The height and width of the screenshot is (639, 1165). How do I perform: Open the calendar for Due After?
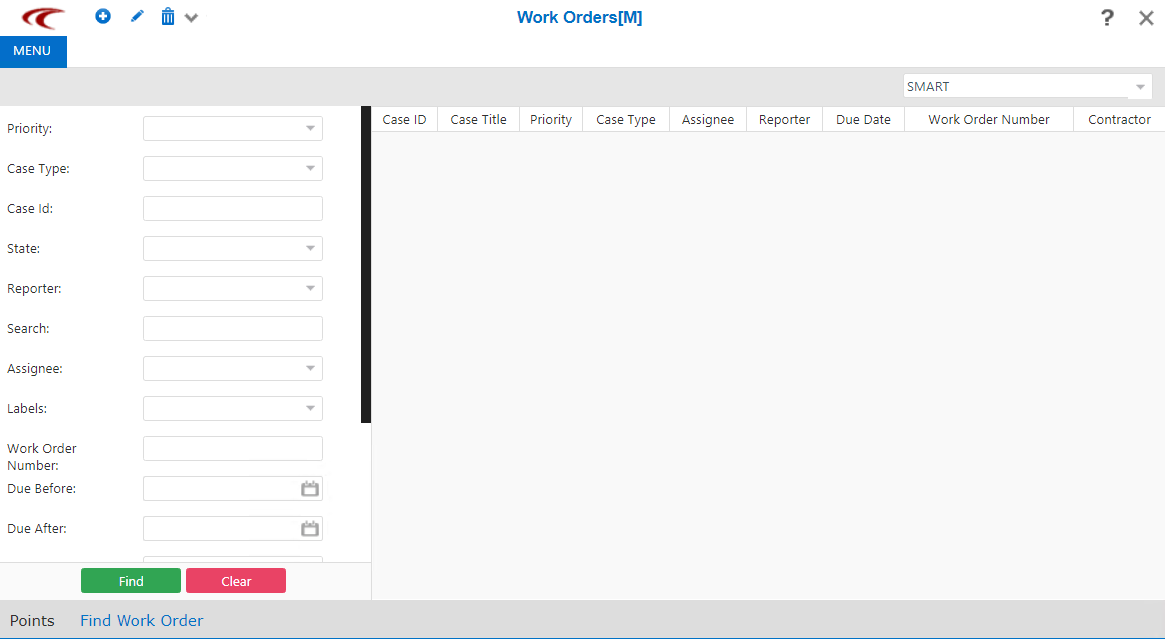(310, 528)
